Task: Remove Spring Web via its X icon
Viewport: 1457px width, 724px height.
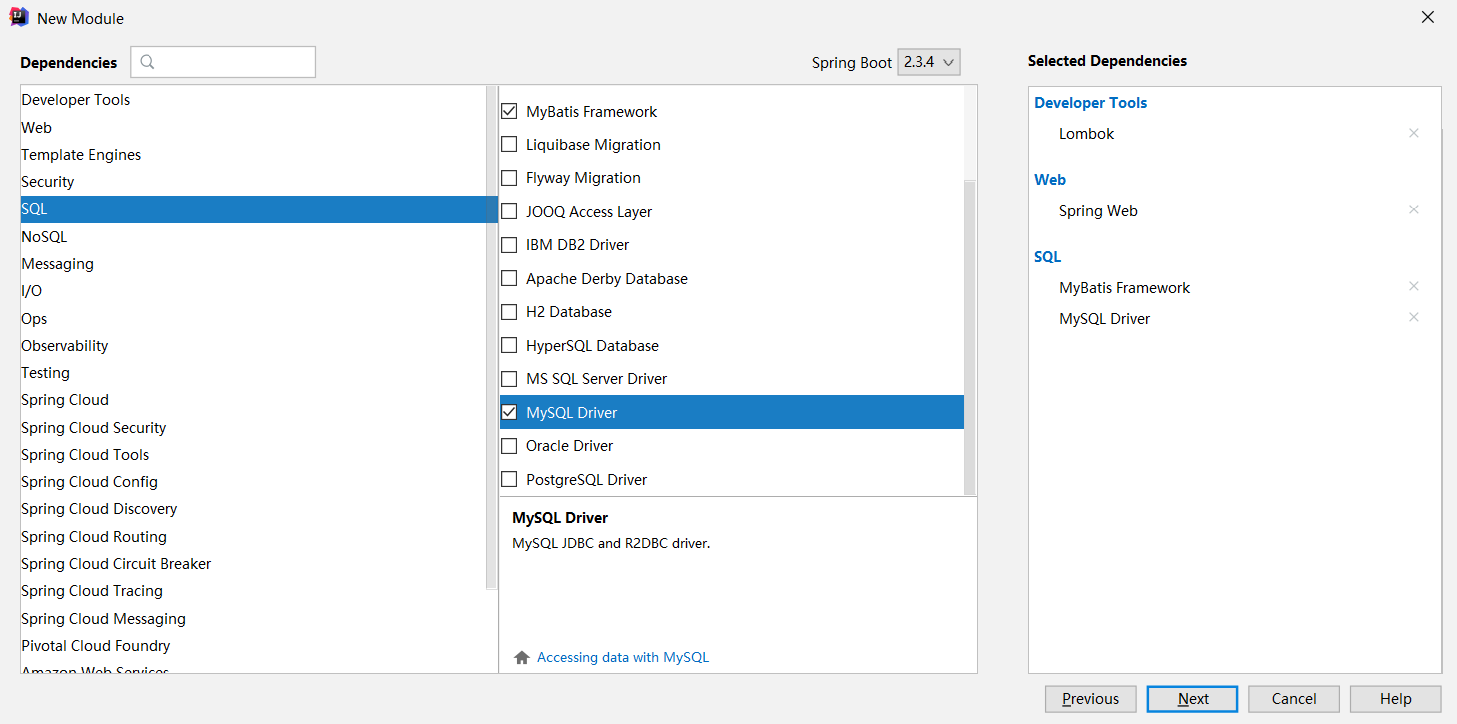Action: [1413, 210]
